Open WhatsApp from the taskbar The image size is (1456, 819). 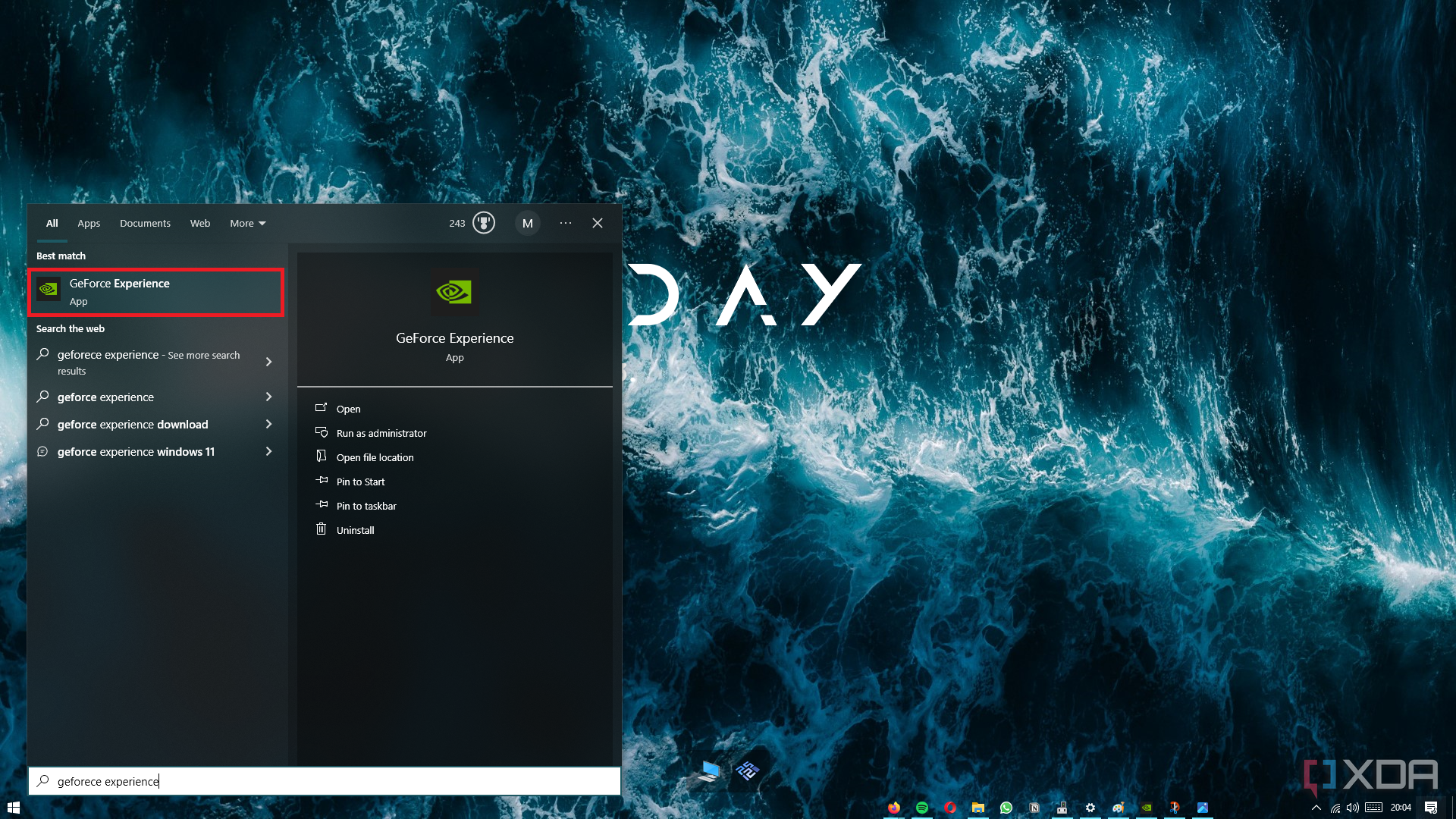click(1006, 808)
